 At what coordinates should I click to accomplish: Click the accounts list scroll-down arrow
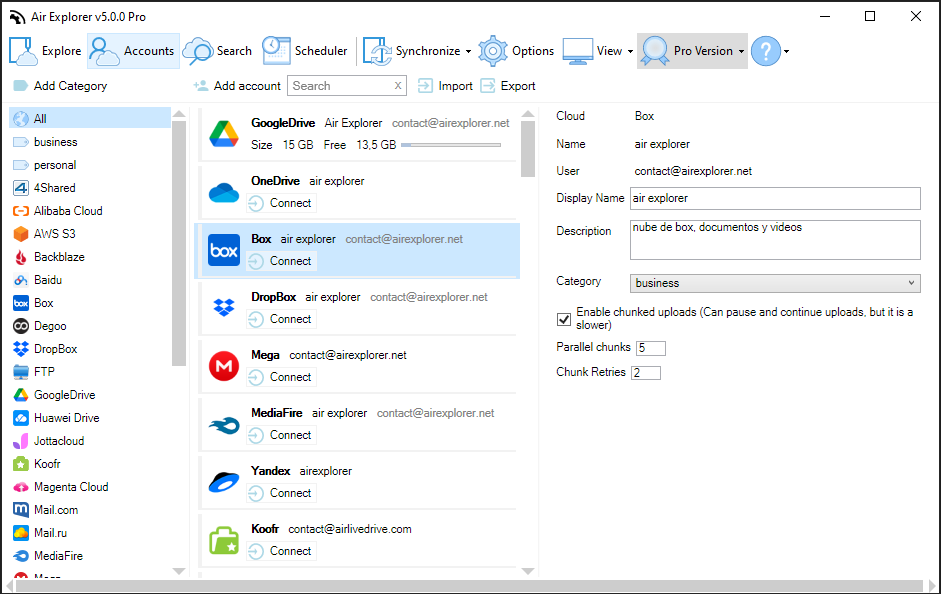(x=528, y=571)
